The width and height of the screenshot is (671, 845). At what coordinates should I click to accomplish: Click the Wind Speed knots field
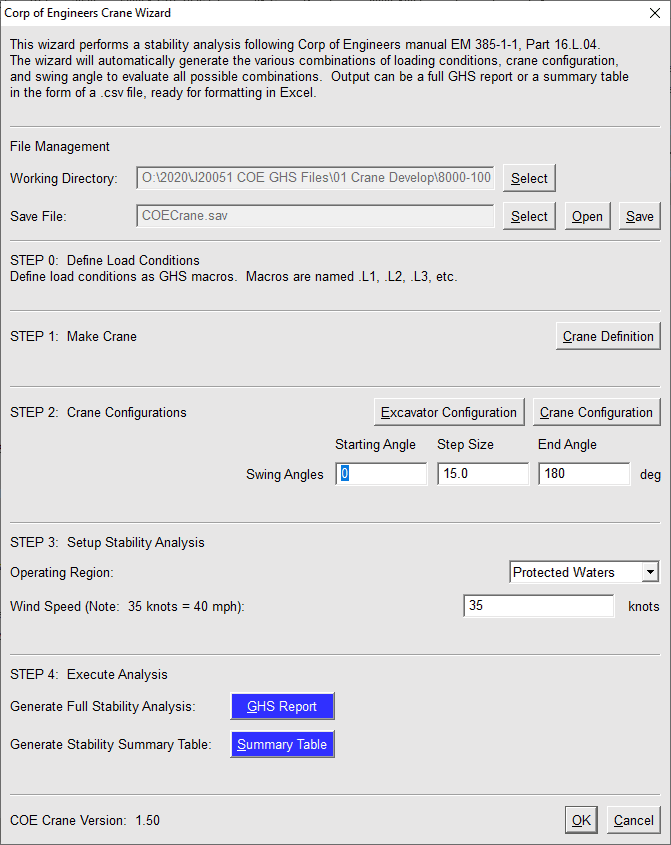pyautogui.click(x=538, y=606)
